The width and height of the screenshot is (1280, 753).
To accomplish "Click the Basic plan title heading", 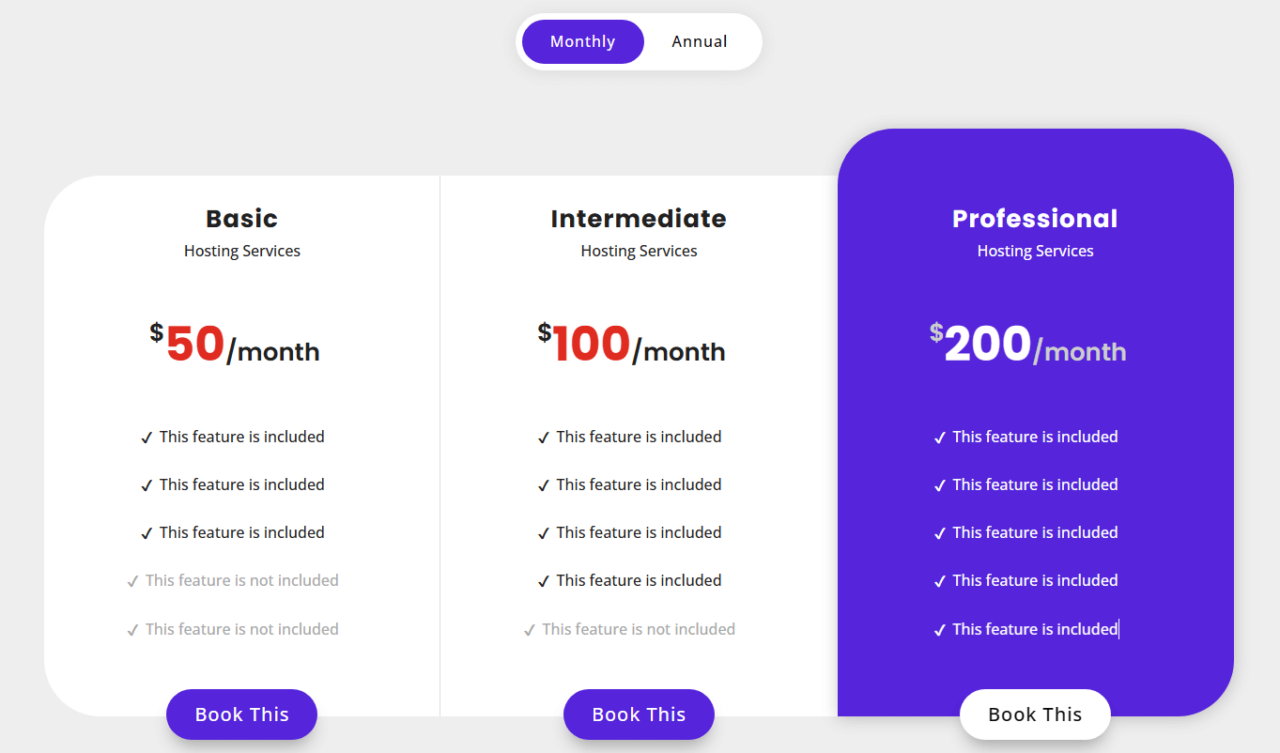I will pyautogui.click(x=241, y=218).
